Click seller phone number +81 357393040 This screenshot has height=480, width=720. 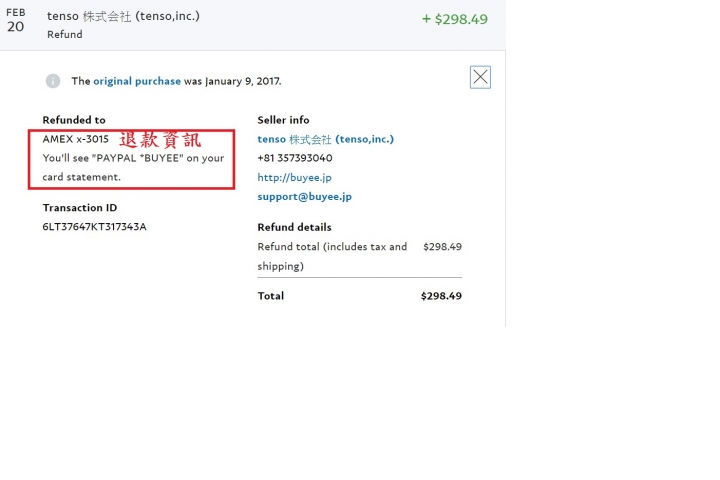295,158
